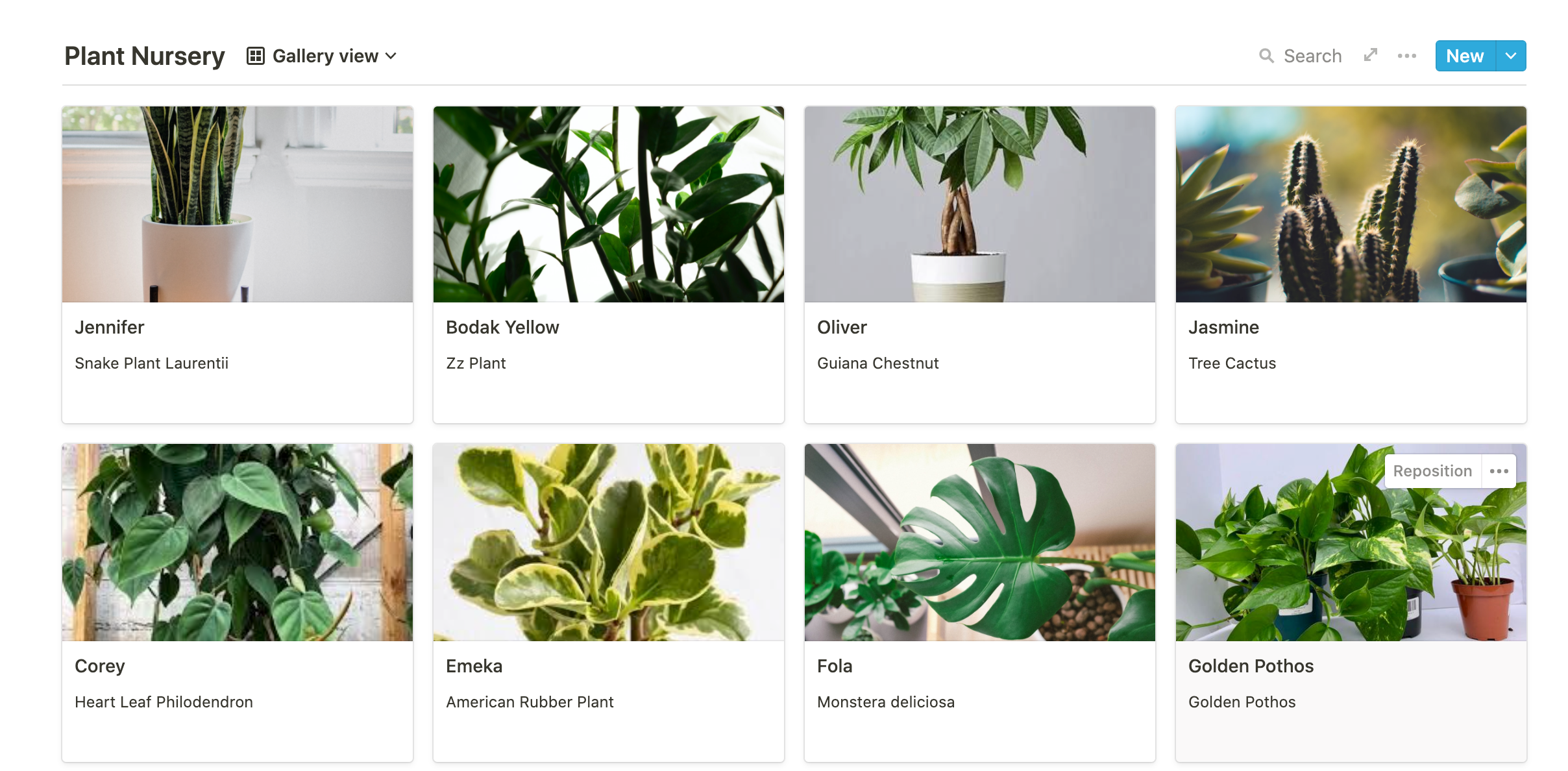Open the Golden Pothos card three-dot menu
This screenshot has height=771, width=1568.
(x=1499, y=471)
